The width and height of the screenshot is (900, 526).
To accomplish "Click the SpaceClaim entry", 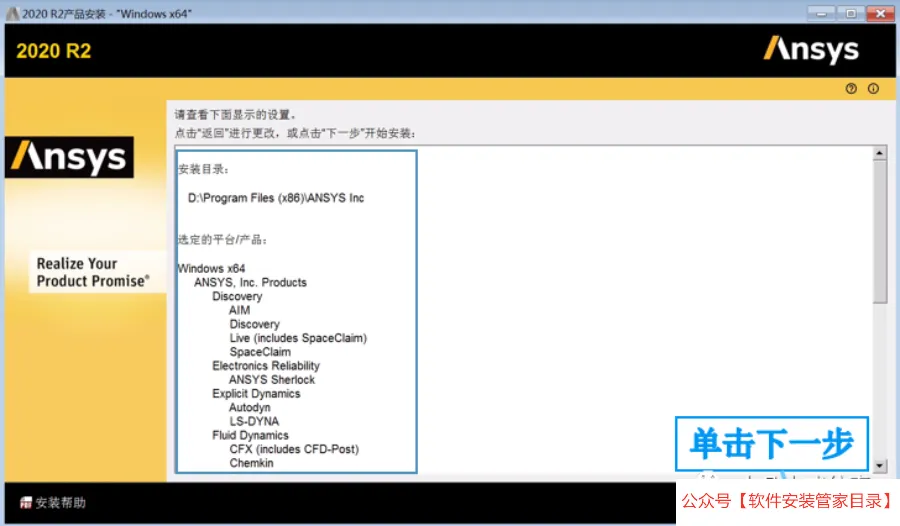I will click(x=260, y=352).
